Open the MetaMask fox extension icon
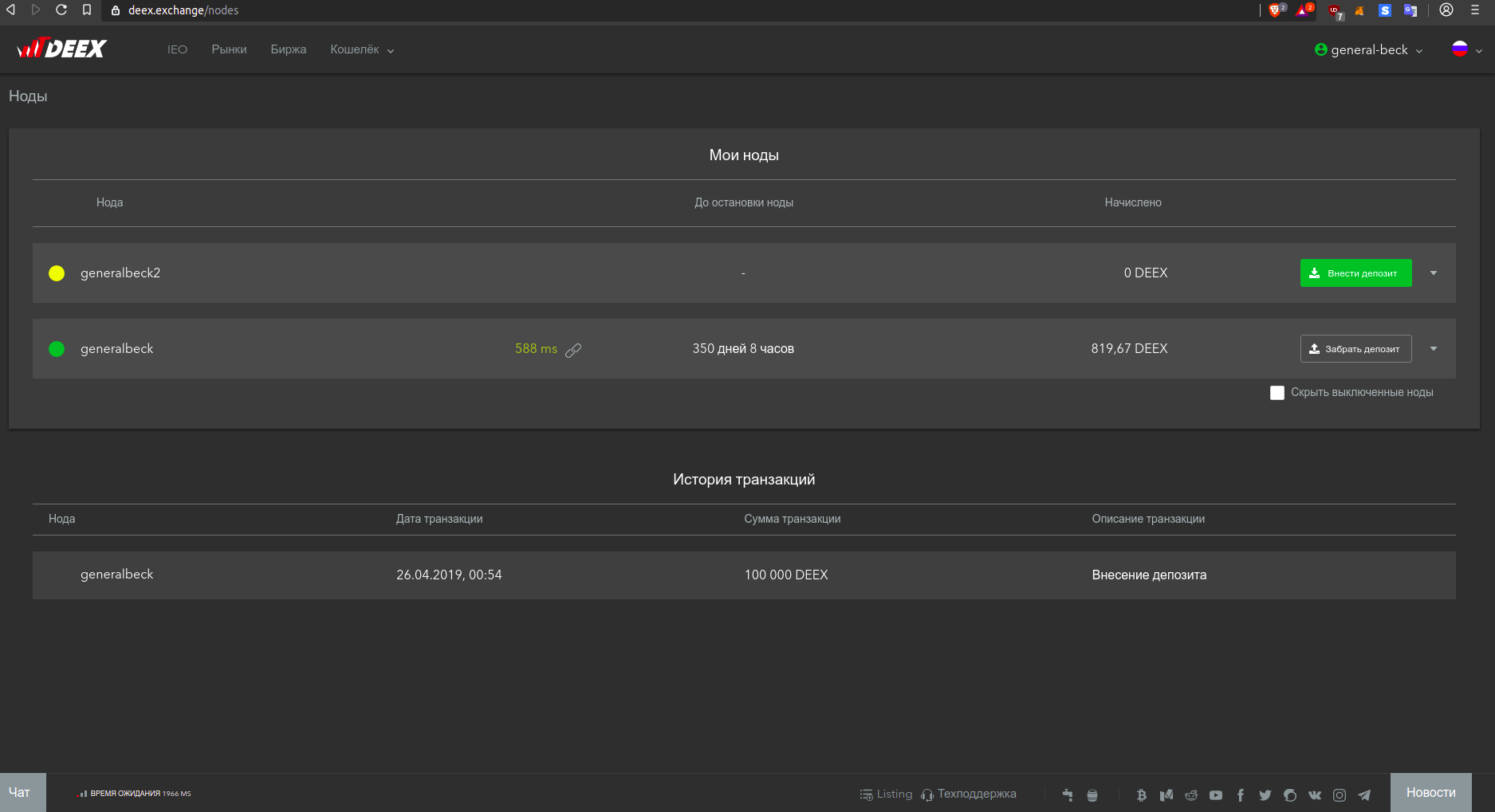 1359,10
